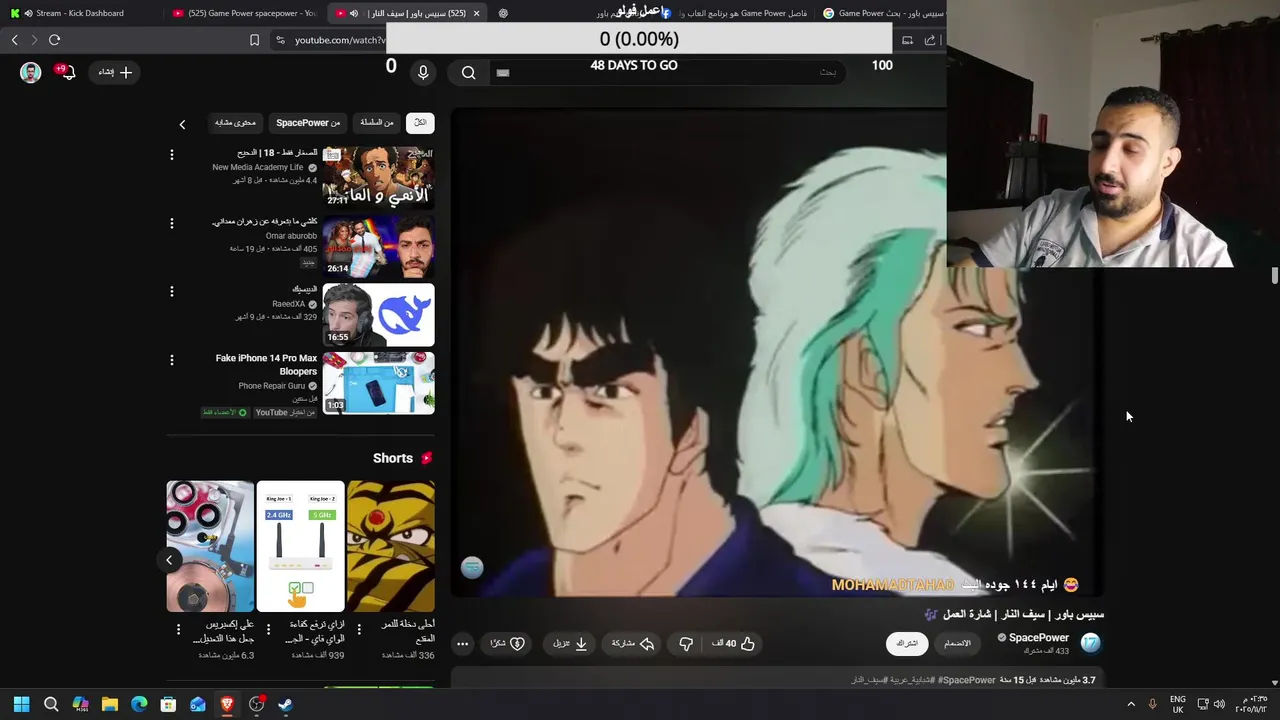This screenshot has height=720, width=1280.
Task: Click the Create (إنشاء) plus button
Action: [115, 72]
